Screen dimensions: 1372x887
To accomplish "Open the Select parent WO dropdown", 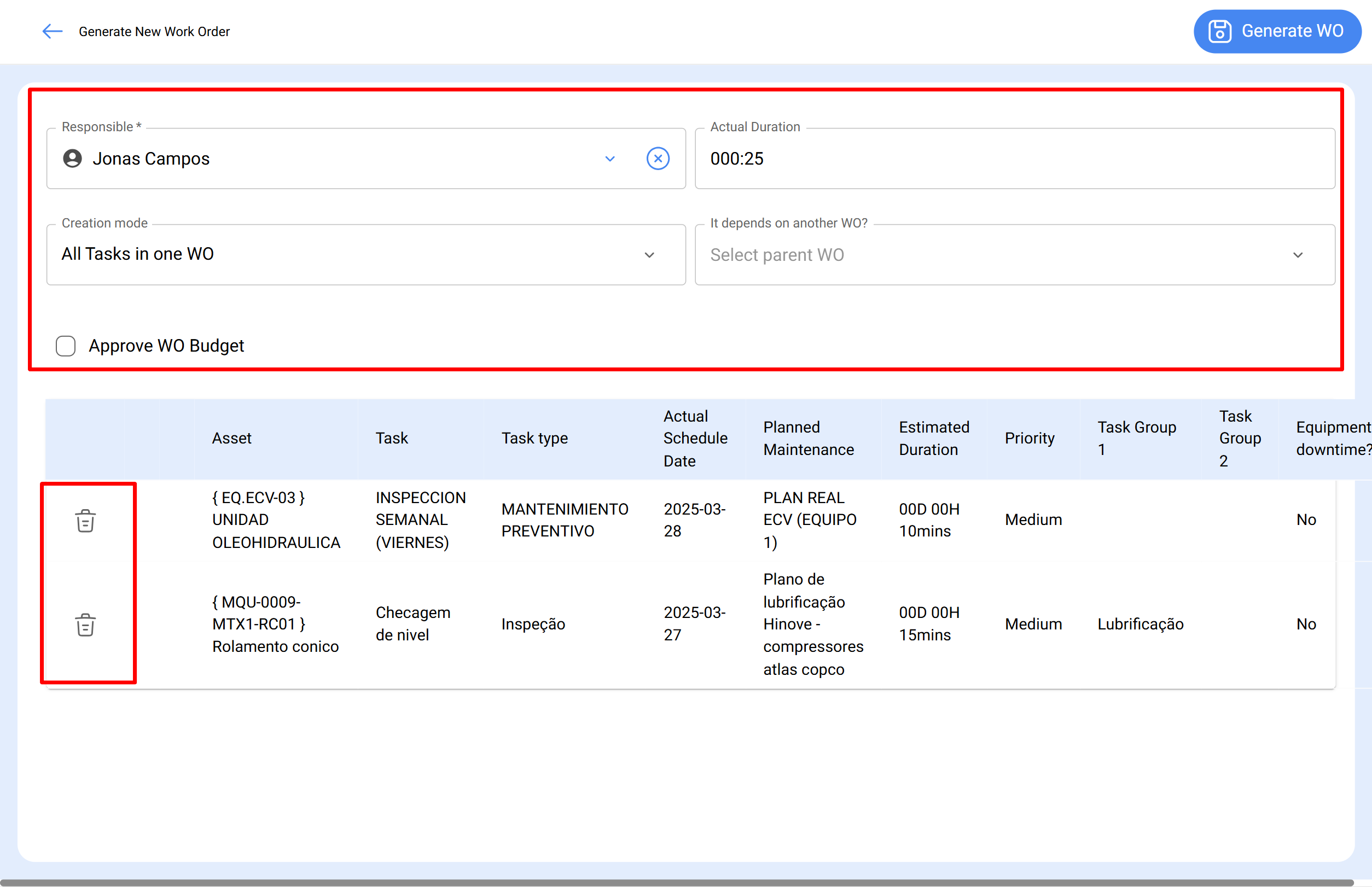I will point(1298,255).
